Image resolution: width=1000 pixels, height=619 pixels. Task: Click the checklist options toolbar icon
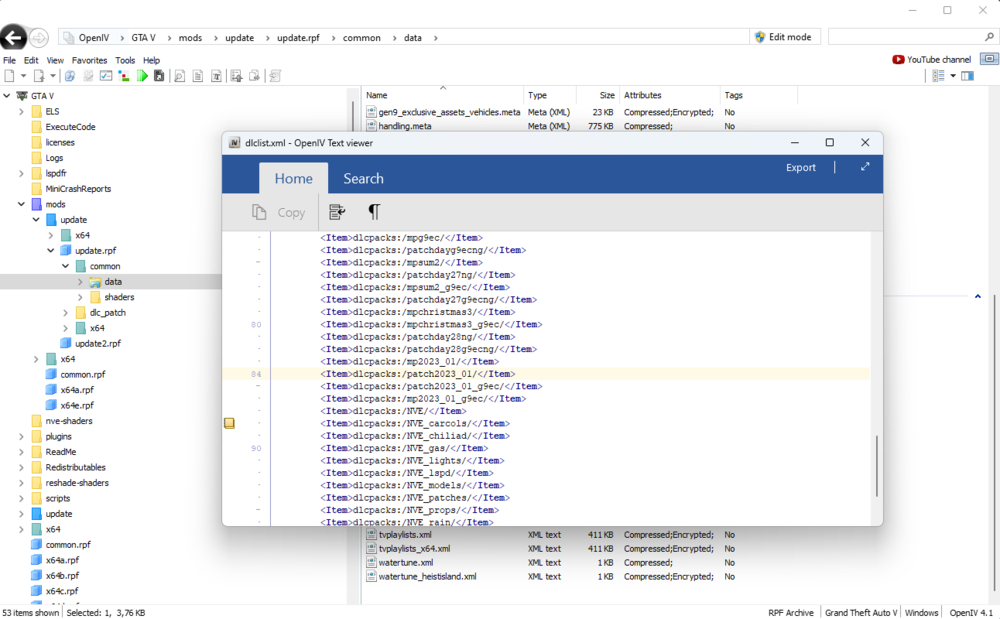click(106, 76)
